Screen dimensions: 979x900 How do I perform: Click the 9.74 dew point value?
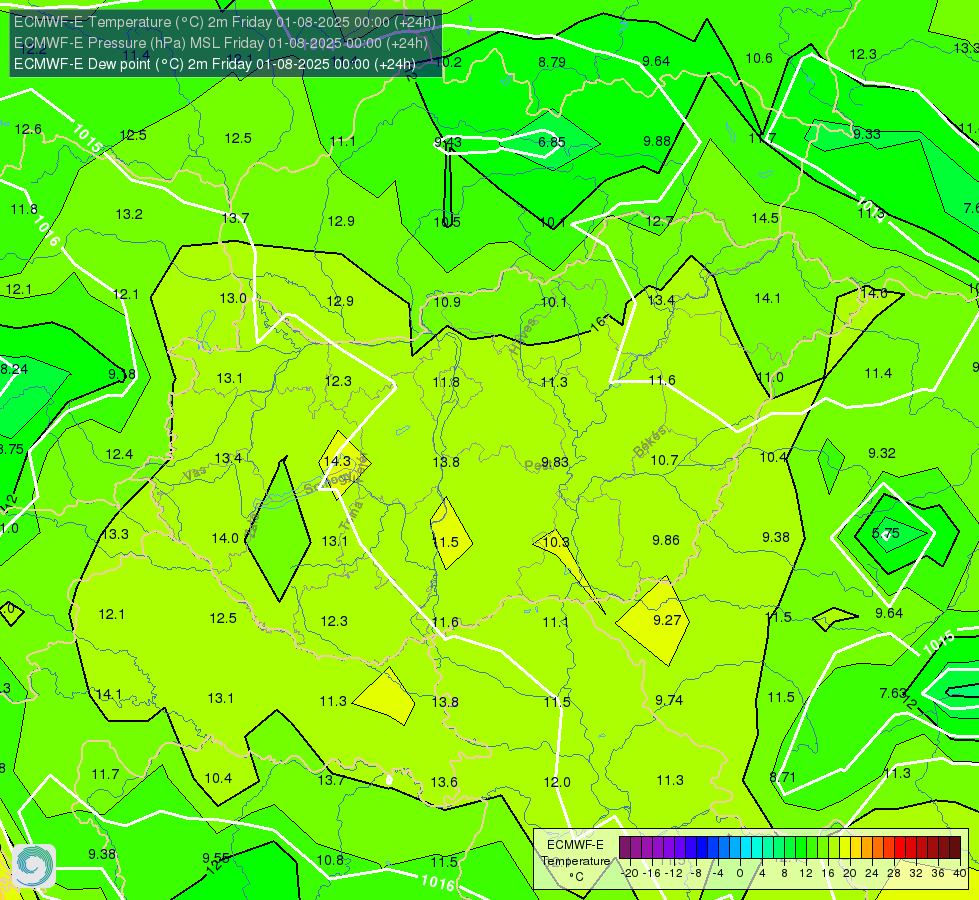pos(669,700)
